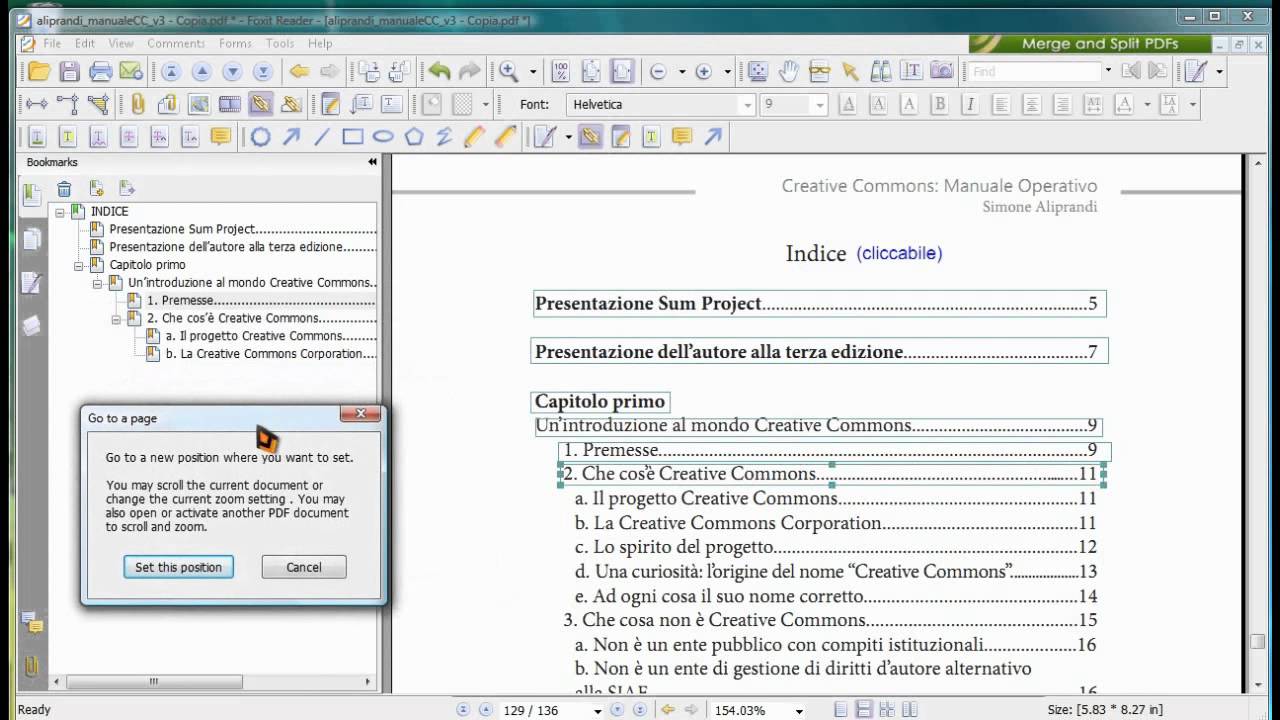Toggle right text alignment
Viewport: 1280px width, 720px height.
[x=1063, y=104]
